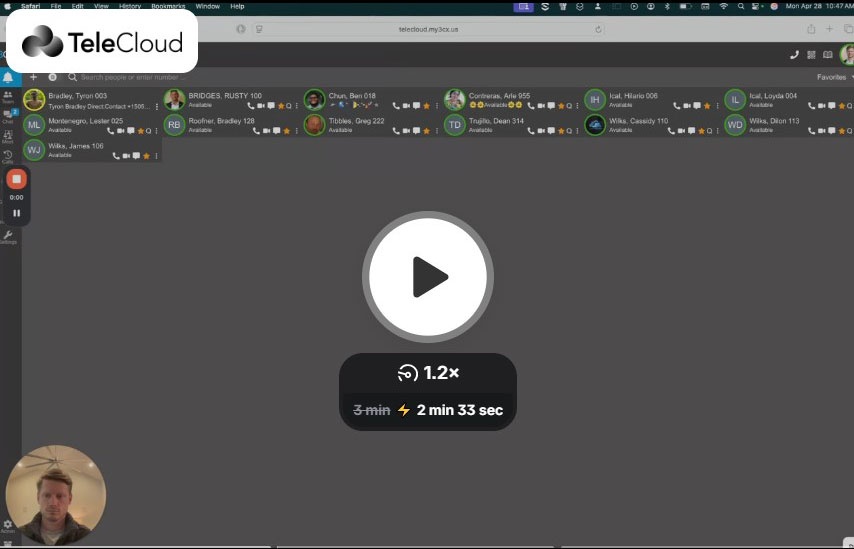Open more options for Roofner, Bradley 128
The image size is (854, 549).
pyautogui.click(x=297, y=131)
